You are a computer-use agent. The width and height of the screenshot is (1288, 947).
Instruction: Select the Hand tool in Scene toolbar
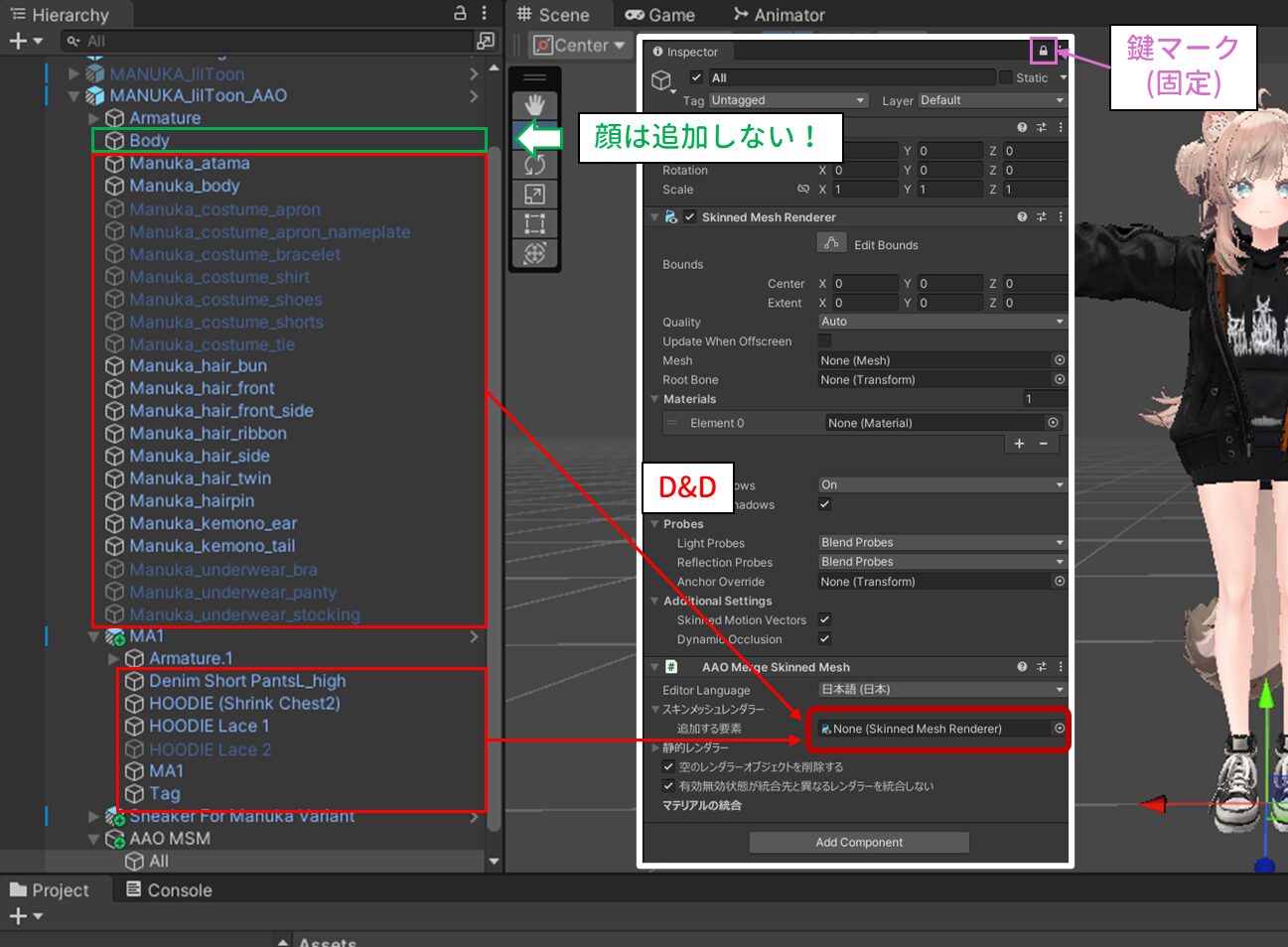(x=534, y=105)
